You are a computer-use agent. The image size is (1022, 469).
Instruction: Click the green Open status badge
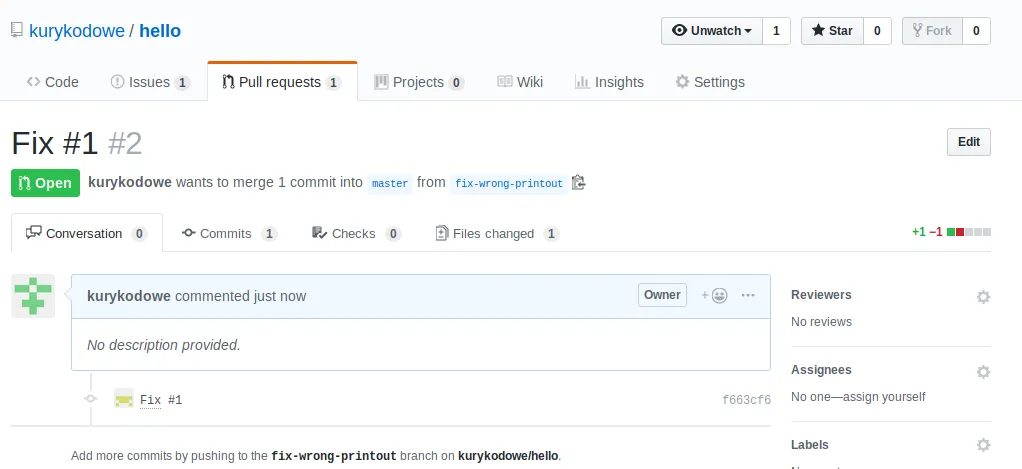[46, 183]
